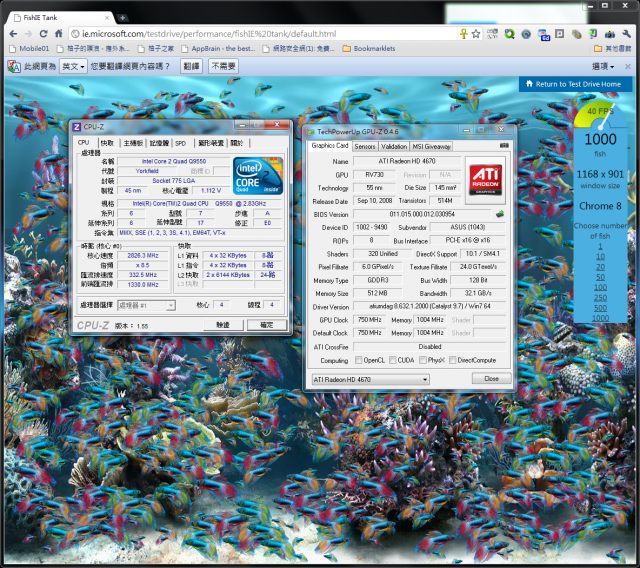Dismiss the translate bar with its X

click(628, 66)
